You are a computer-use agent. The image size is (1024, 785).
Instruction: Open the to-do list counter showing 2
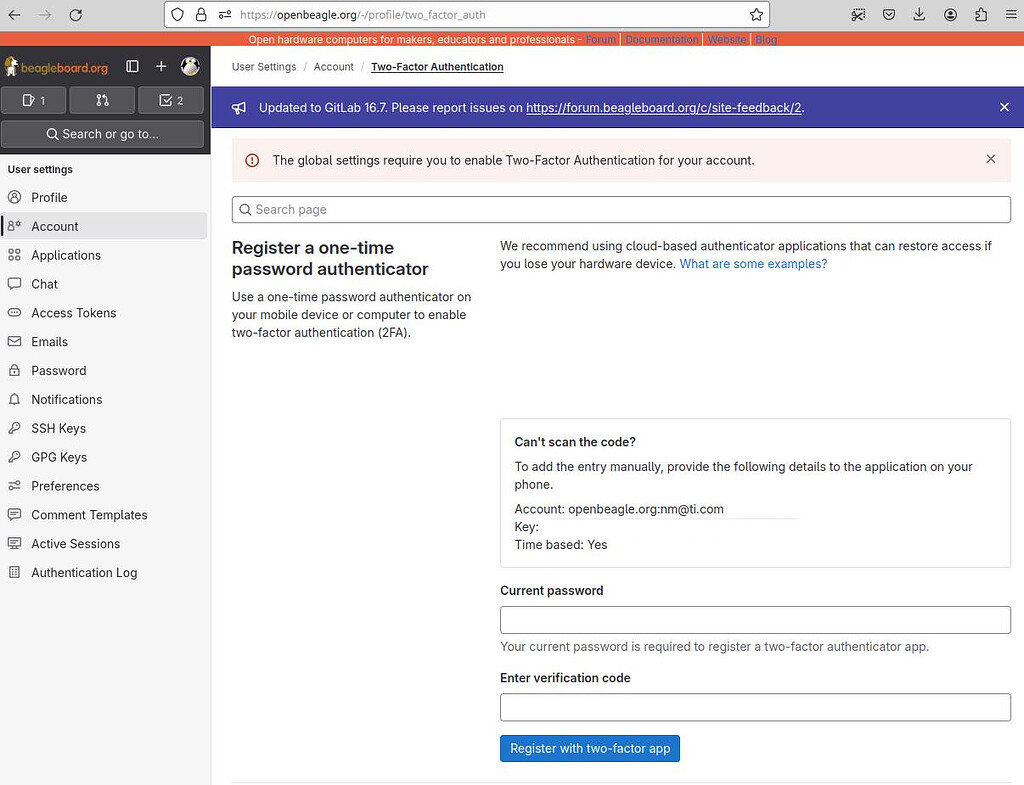click(171, 101)
